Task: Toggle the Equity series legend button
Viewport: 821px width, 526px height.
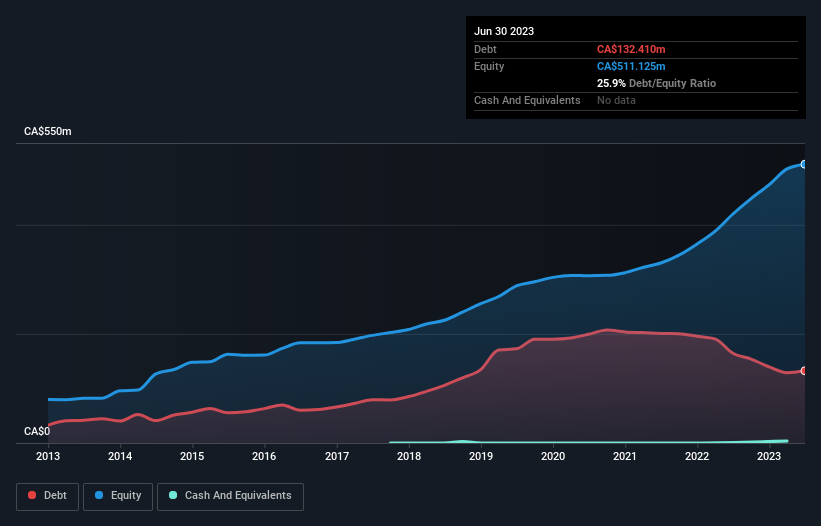Action: 118,496
